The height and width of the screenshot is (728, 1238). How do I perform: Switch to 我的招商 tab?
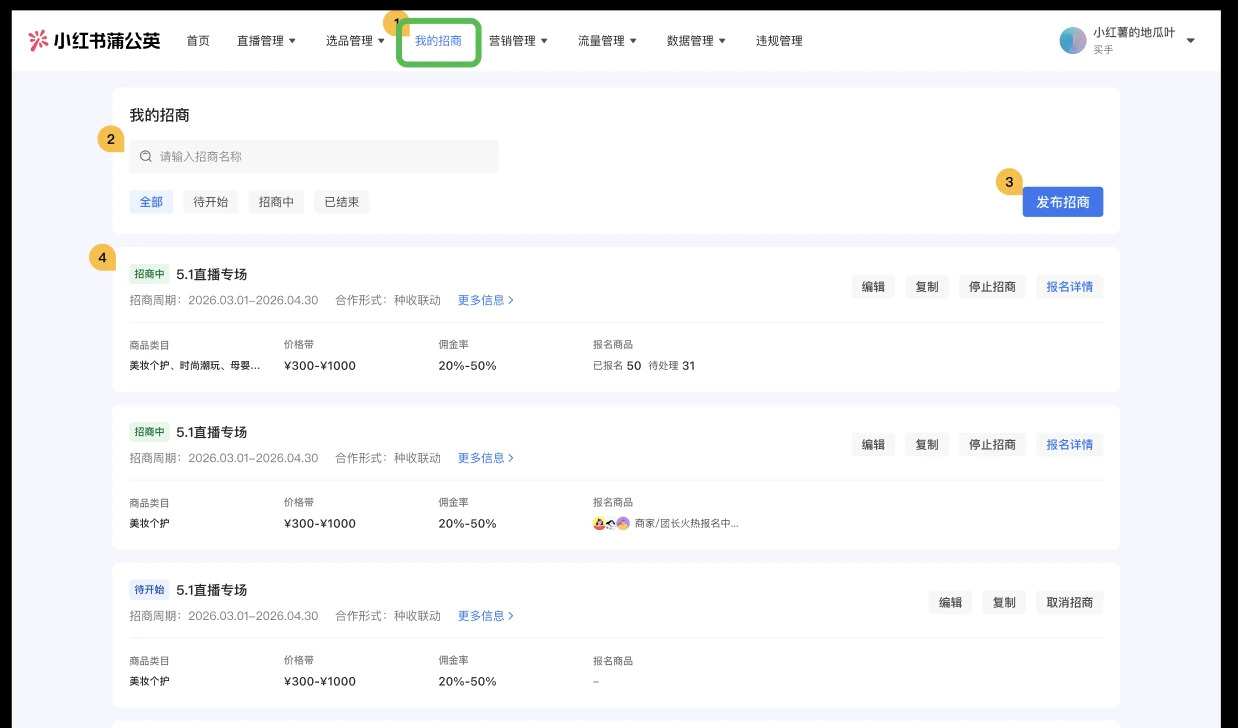[438, 41]
